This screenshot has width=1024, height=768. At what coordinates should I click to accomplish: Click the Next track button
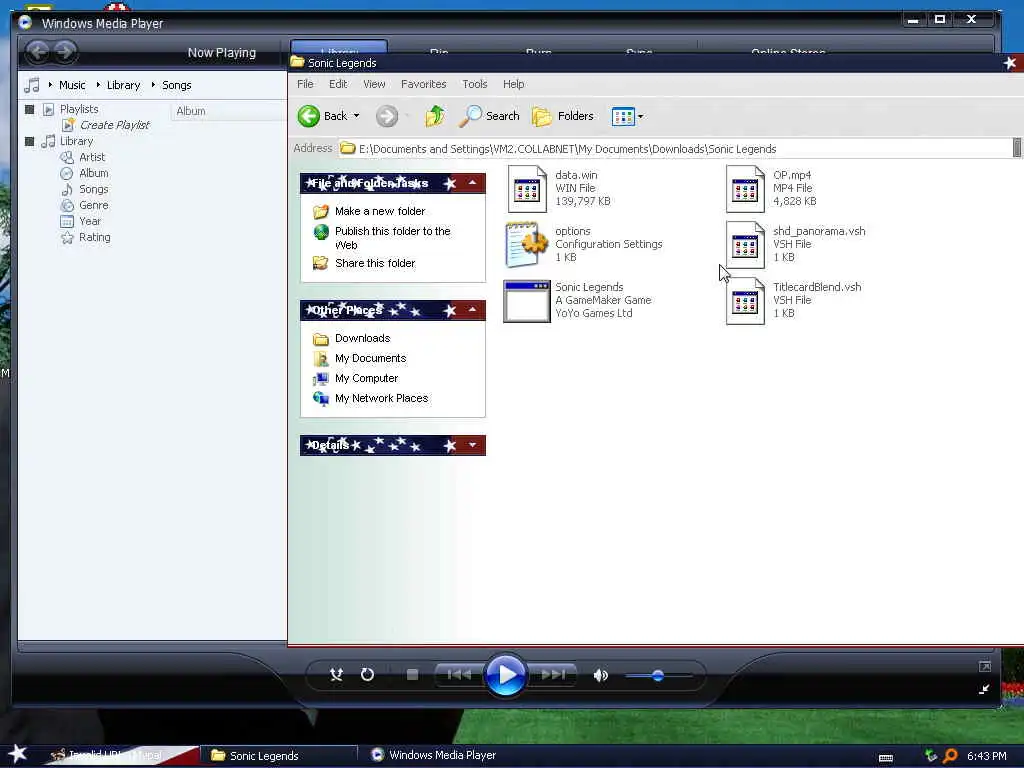553,675
